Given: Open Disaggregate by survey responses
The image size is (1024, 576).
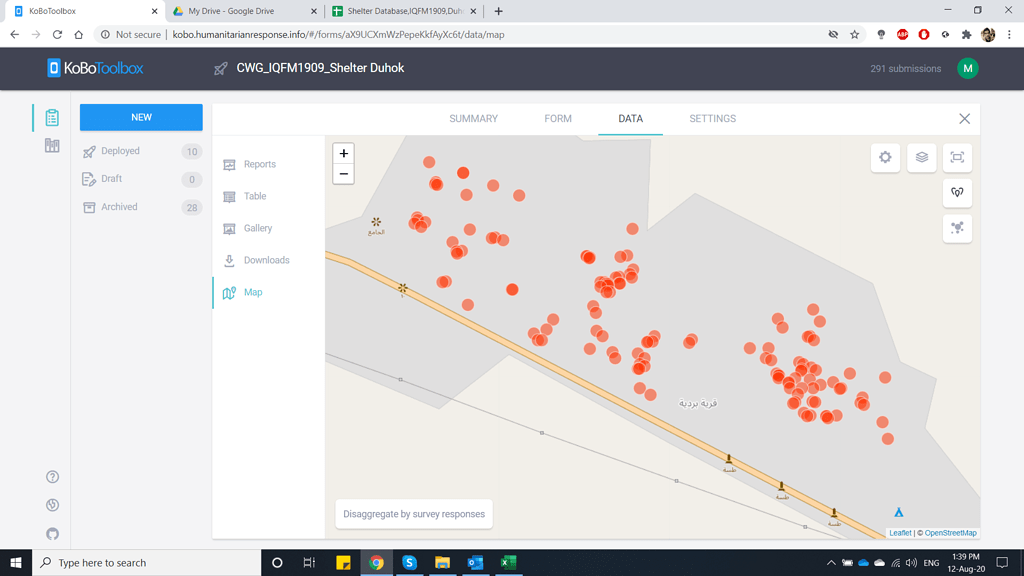Looking at the screenshot, I should click(x=414, y=513).
